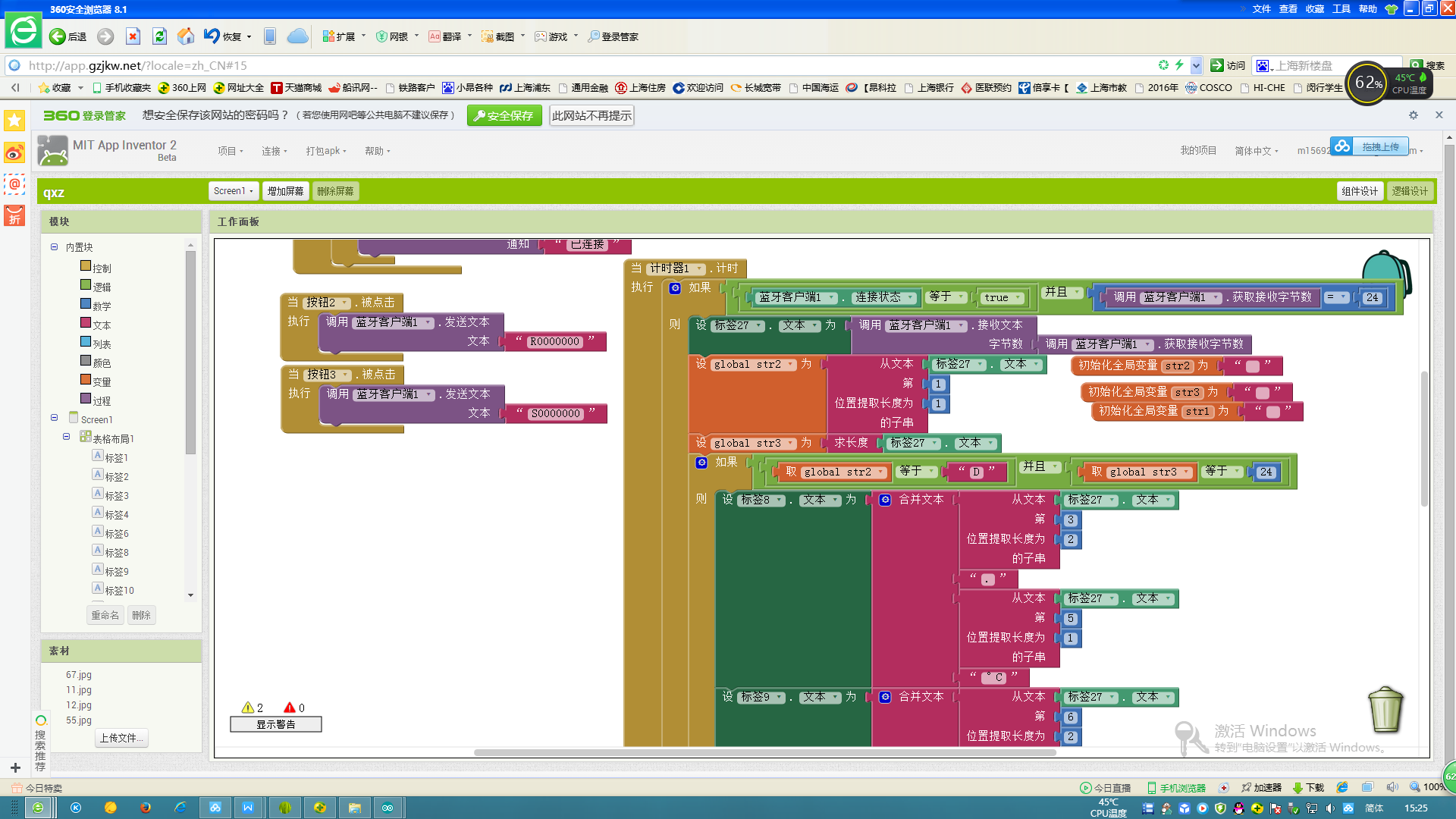Click the browser home icon
Image resolution: width=1456 pixels, height=819 pixels.
pyautogui.click(x=185, y=36)
